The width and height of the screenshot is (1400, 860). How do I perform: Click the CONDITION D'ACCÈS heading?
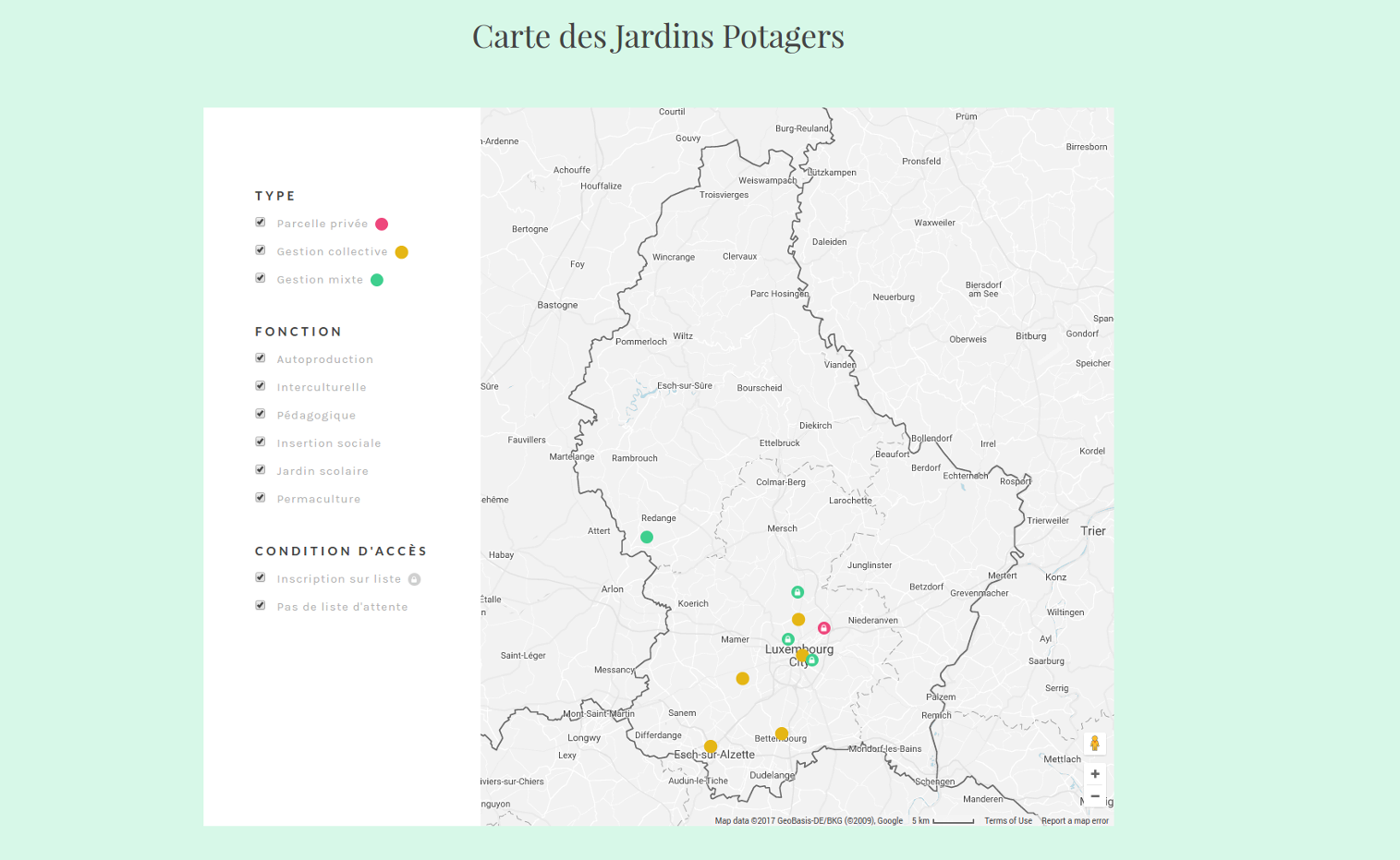341,551
